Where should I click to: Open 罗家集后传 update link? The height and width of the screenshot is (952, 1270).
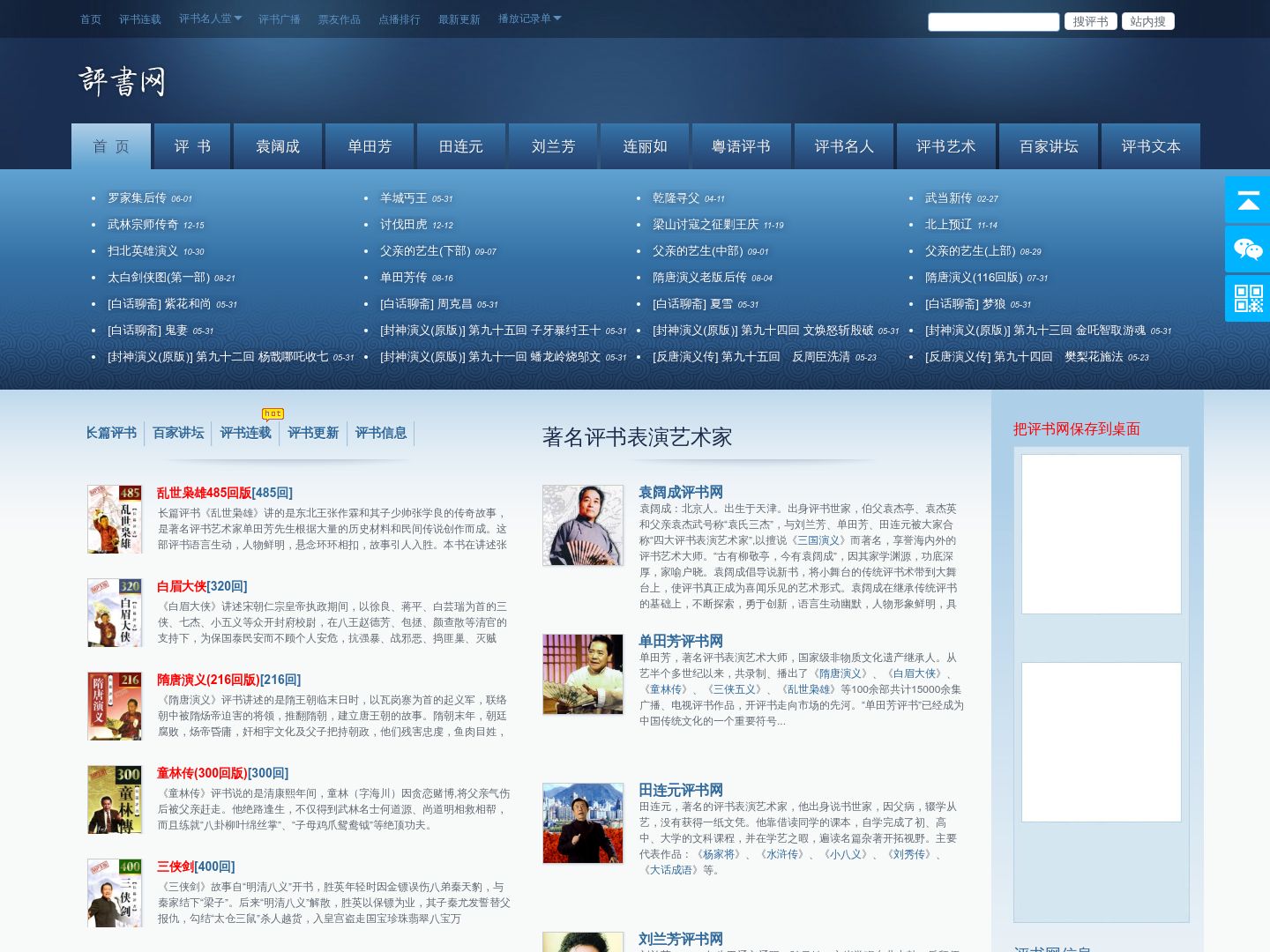click(x=137, y=198)
